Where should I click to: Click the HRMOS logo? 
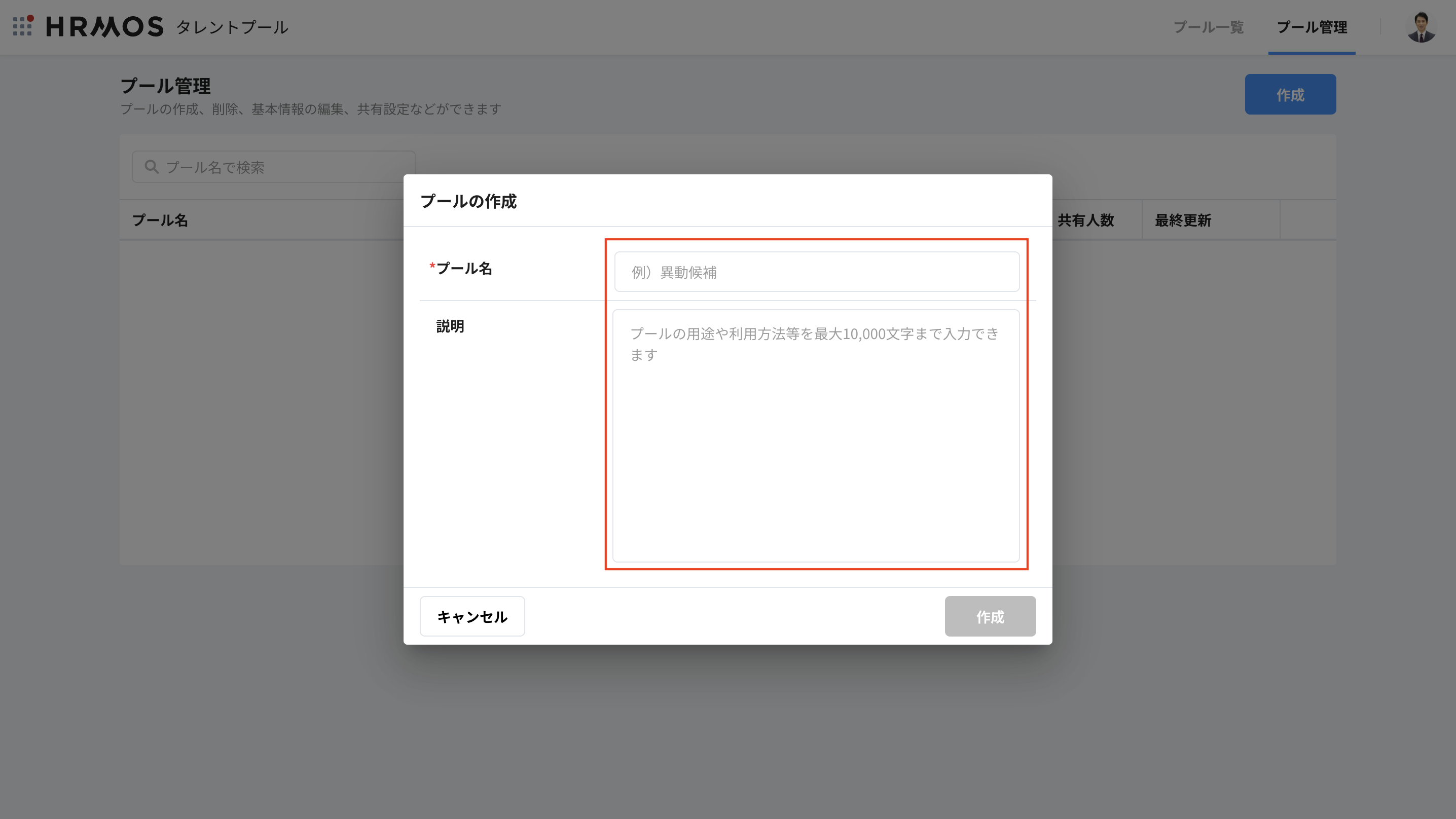104,26
